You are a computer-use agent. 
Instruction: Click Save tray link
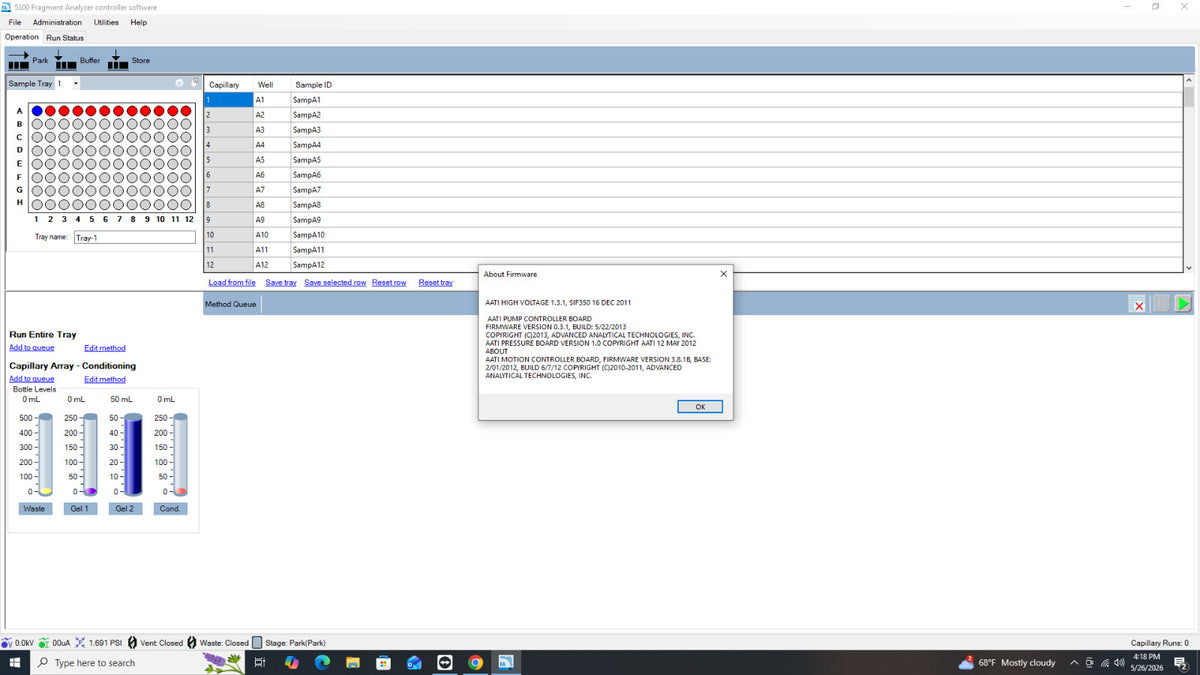point(281,283)
